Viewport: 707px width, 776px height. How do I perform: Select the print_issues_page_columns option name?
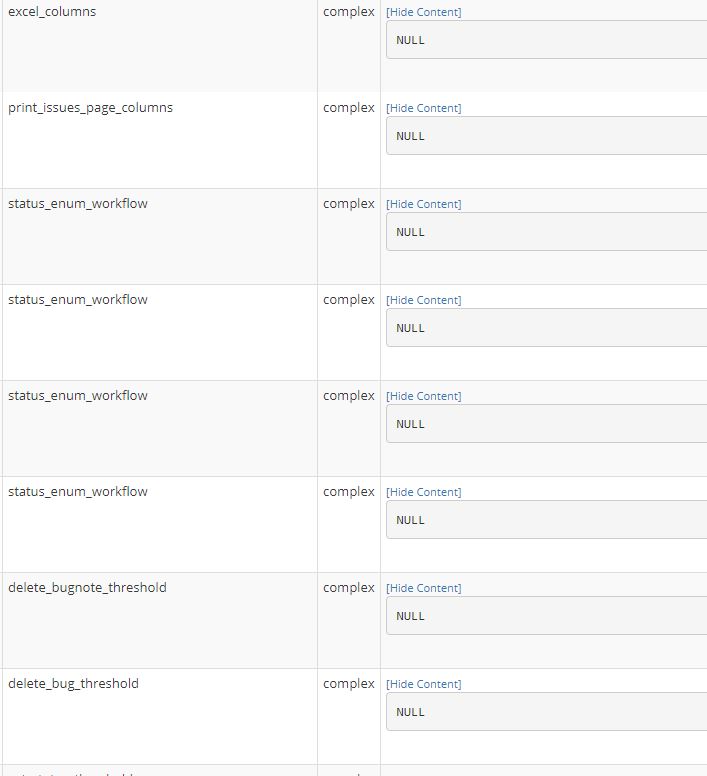pos(90,108)
